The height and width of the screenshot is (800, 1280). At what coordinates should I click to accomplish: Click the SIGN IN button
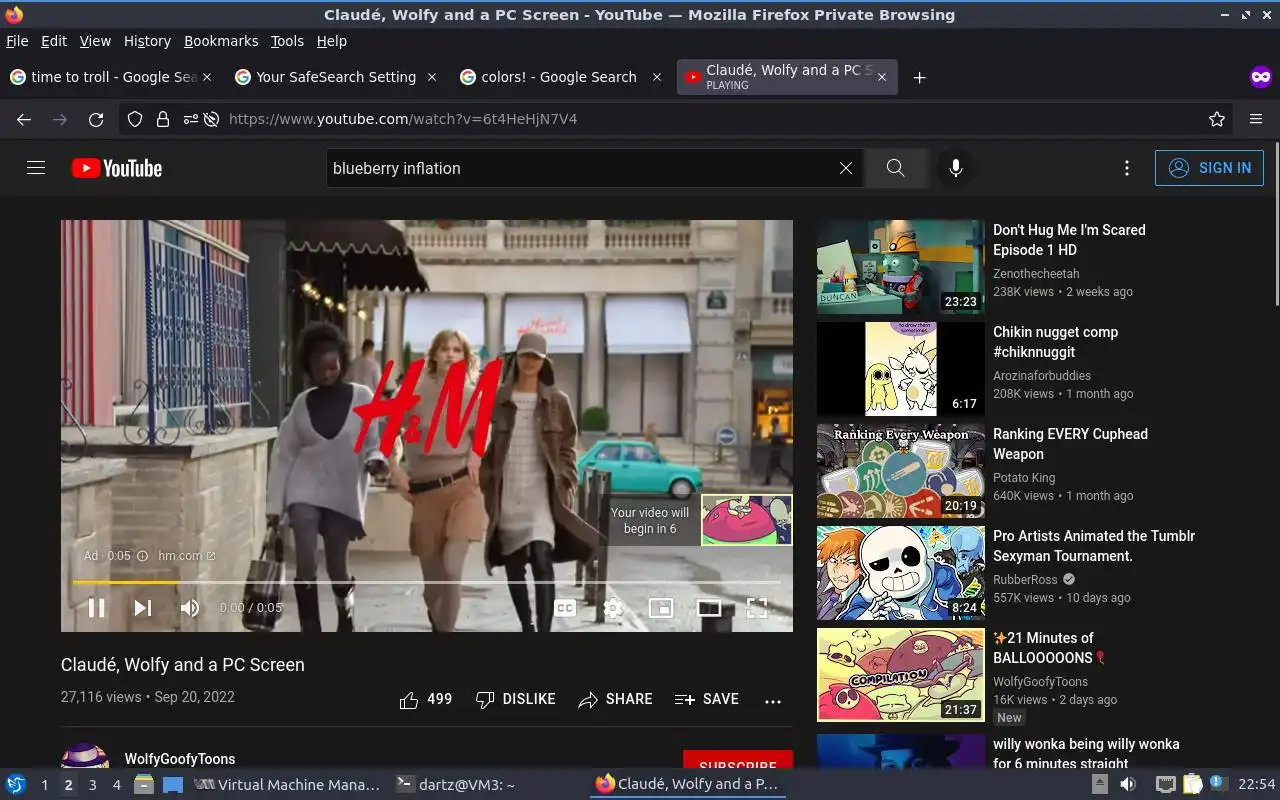[x=1209, y=168]
